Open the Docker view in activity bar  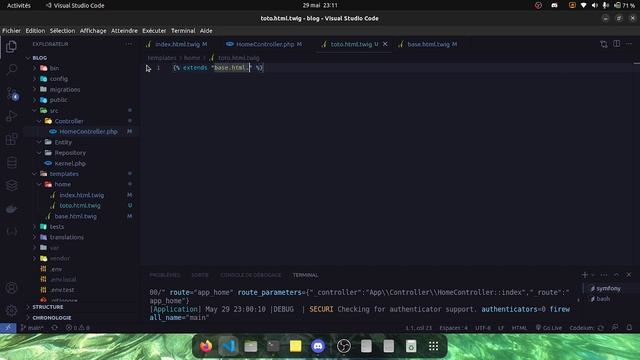(11, 209)
